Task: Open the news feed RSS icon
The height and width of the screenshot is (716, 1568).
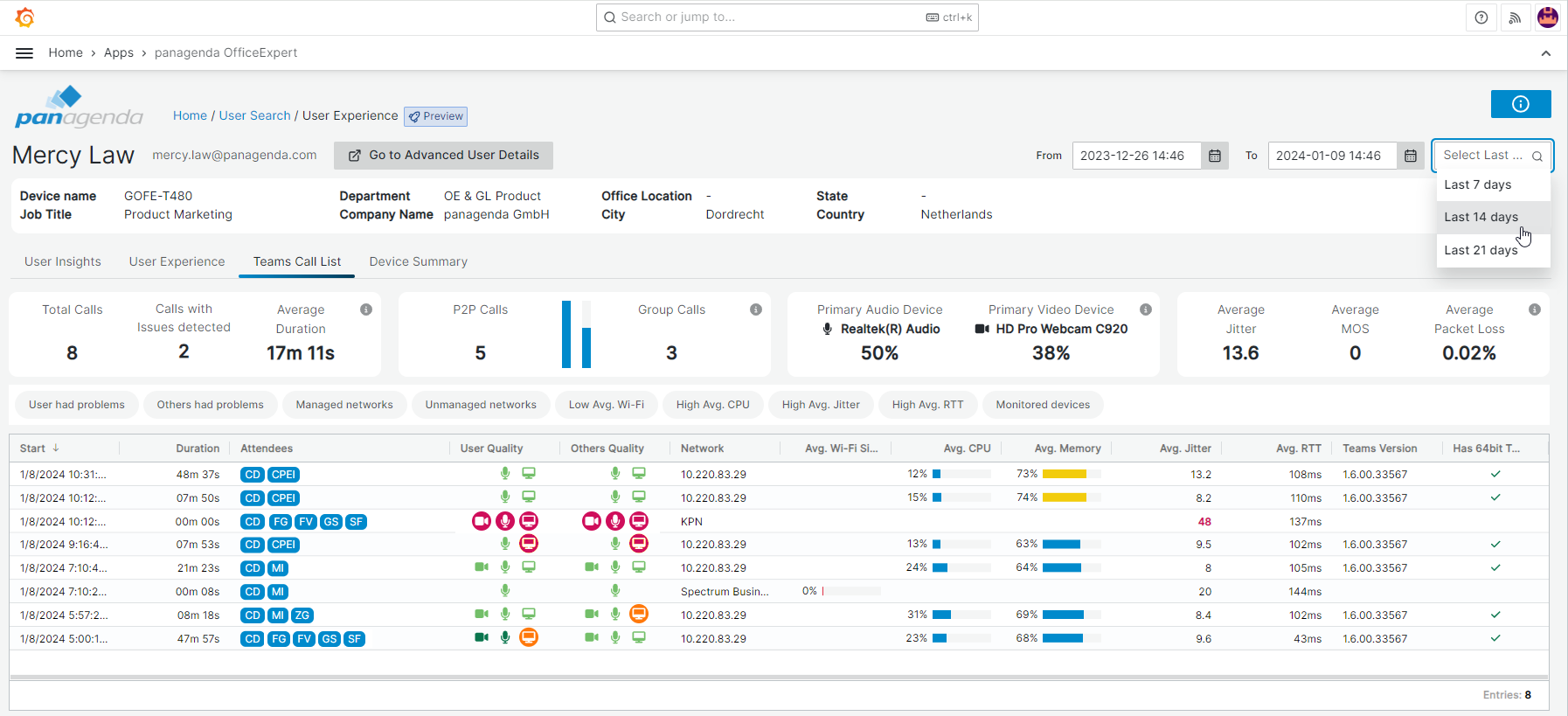Action: pos(1515,17)
